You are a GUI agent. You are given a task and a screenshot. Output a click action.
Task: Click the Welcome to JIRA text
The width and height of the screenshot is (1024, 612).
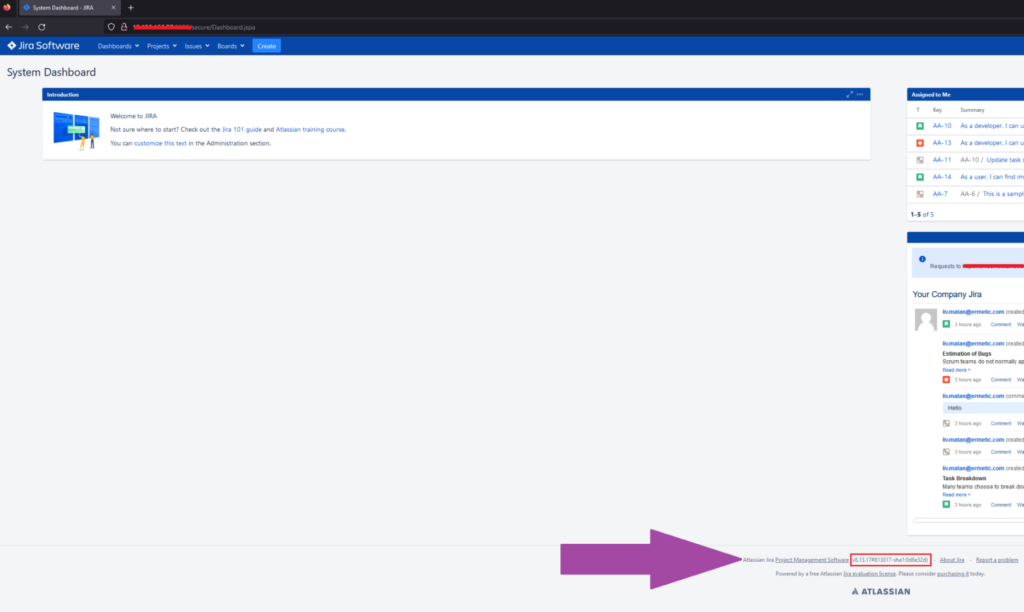(133, 116)
